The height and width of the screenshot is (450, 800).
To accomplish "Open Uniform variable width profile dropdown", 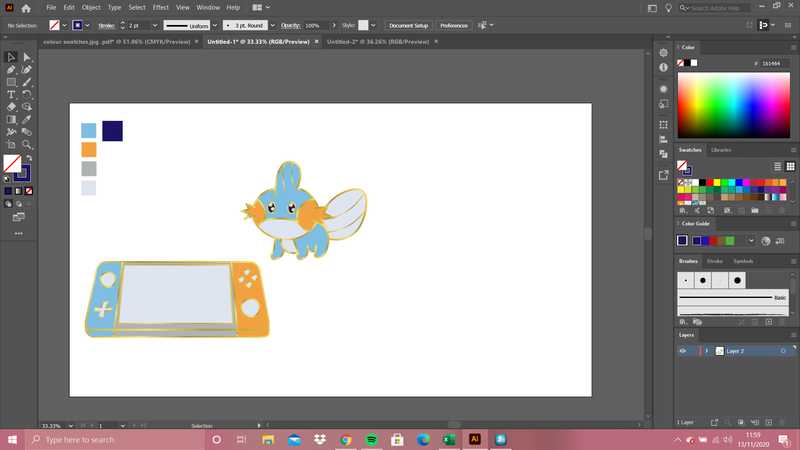I will pos(215,25).
